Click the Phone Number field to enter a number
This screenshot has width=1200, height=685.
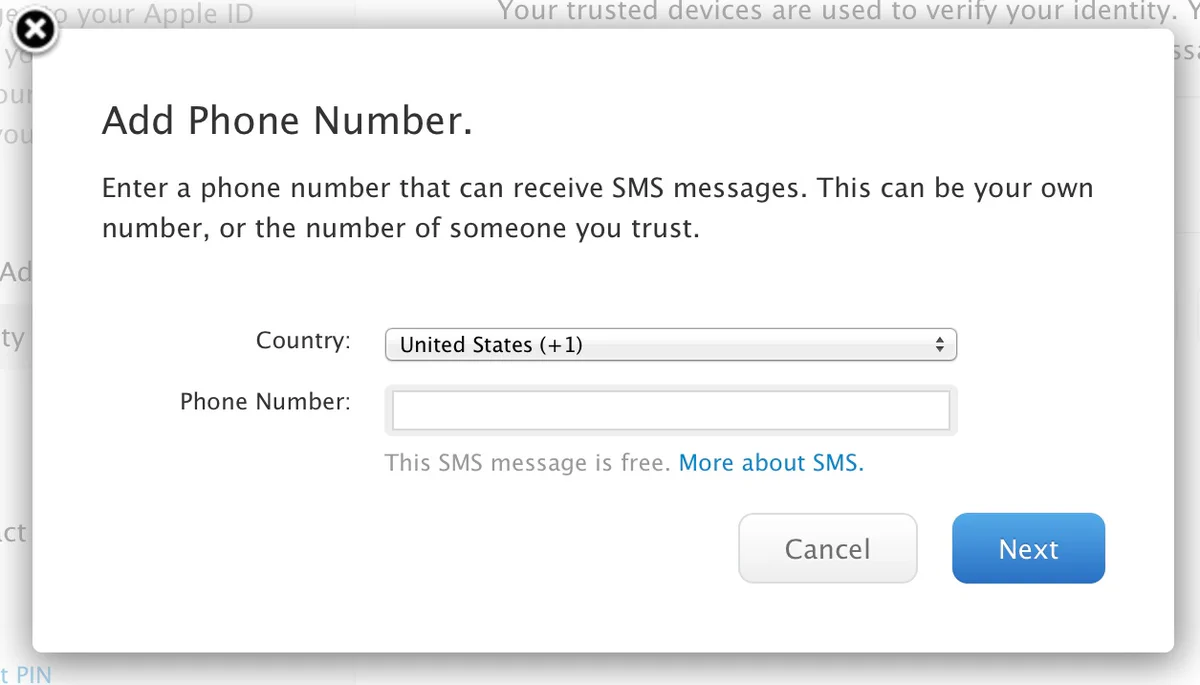tap(670, 409)
